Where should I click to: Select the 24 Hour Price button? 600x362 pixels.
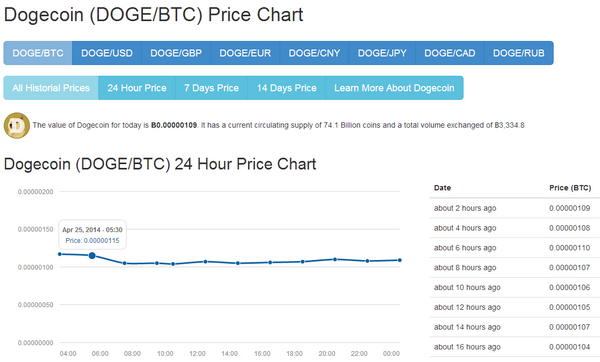click(137, 88)
